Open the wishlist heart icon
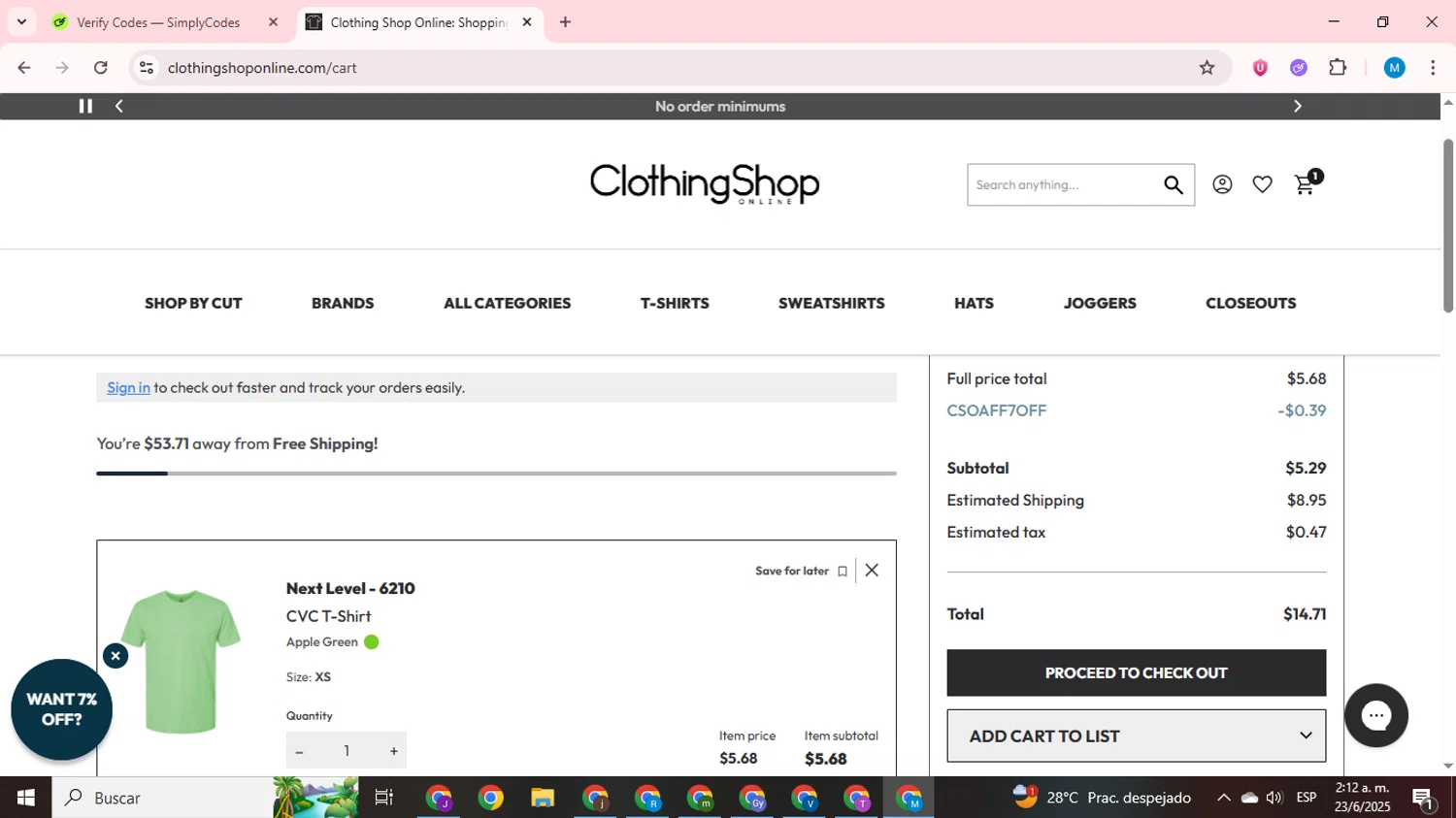This screenshot has height=818, width=1456. [x=1262, y=184]
